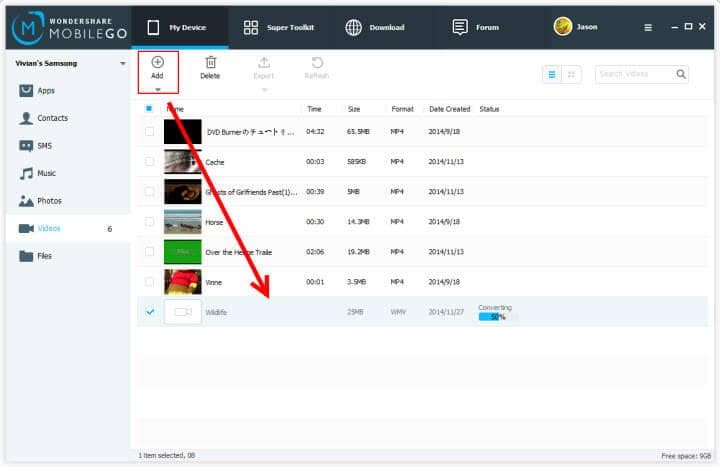
Task: Click the 'Horse' video name
Action: point(214,222)
